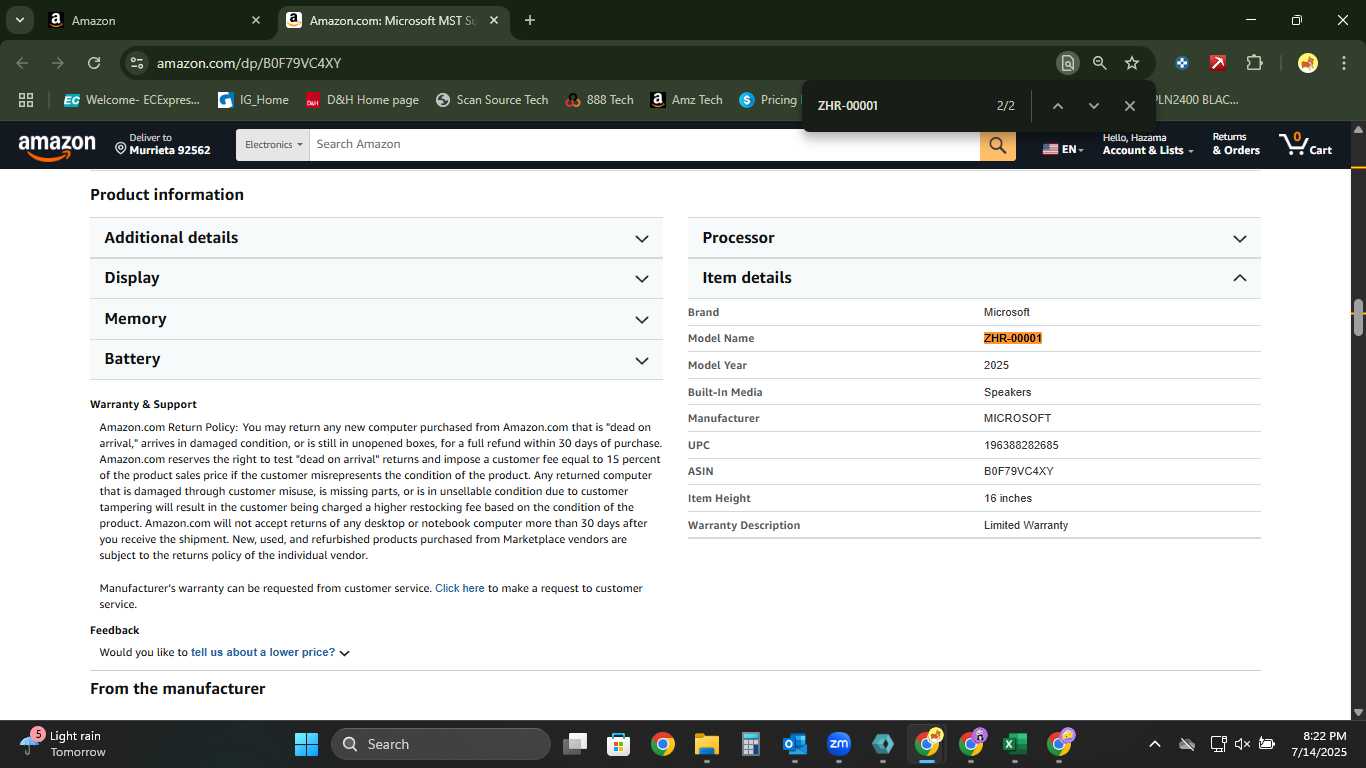Expand the Battery section

tap(376, 359)
